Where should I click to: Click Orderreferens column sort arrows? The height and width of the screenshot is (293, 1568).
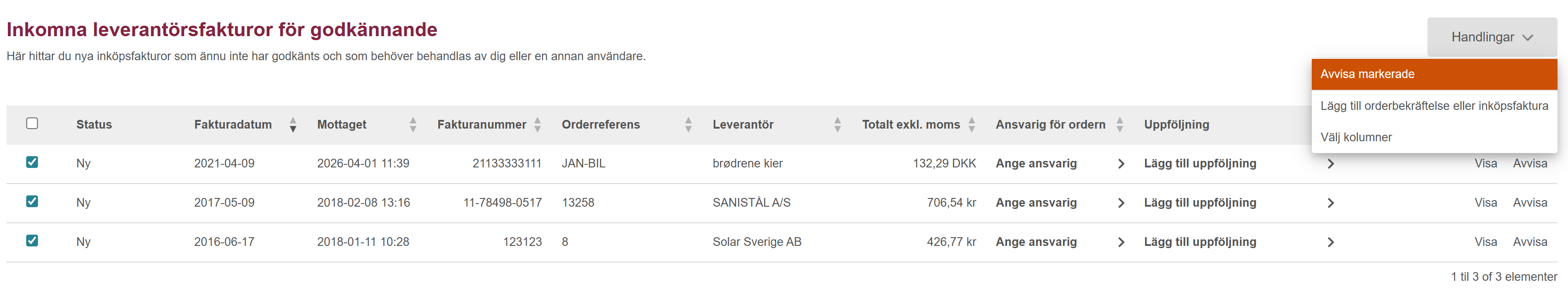[x=688, y=125]
